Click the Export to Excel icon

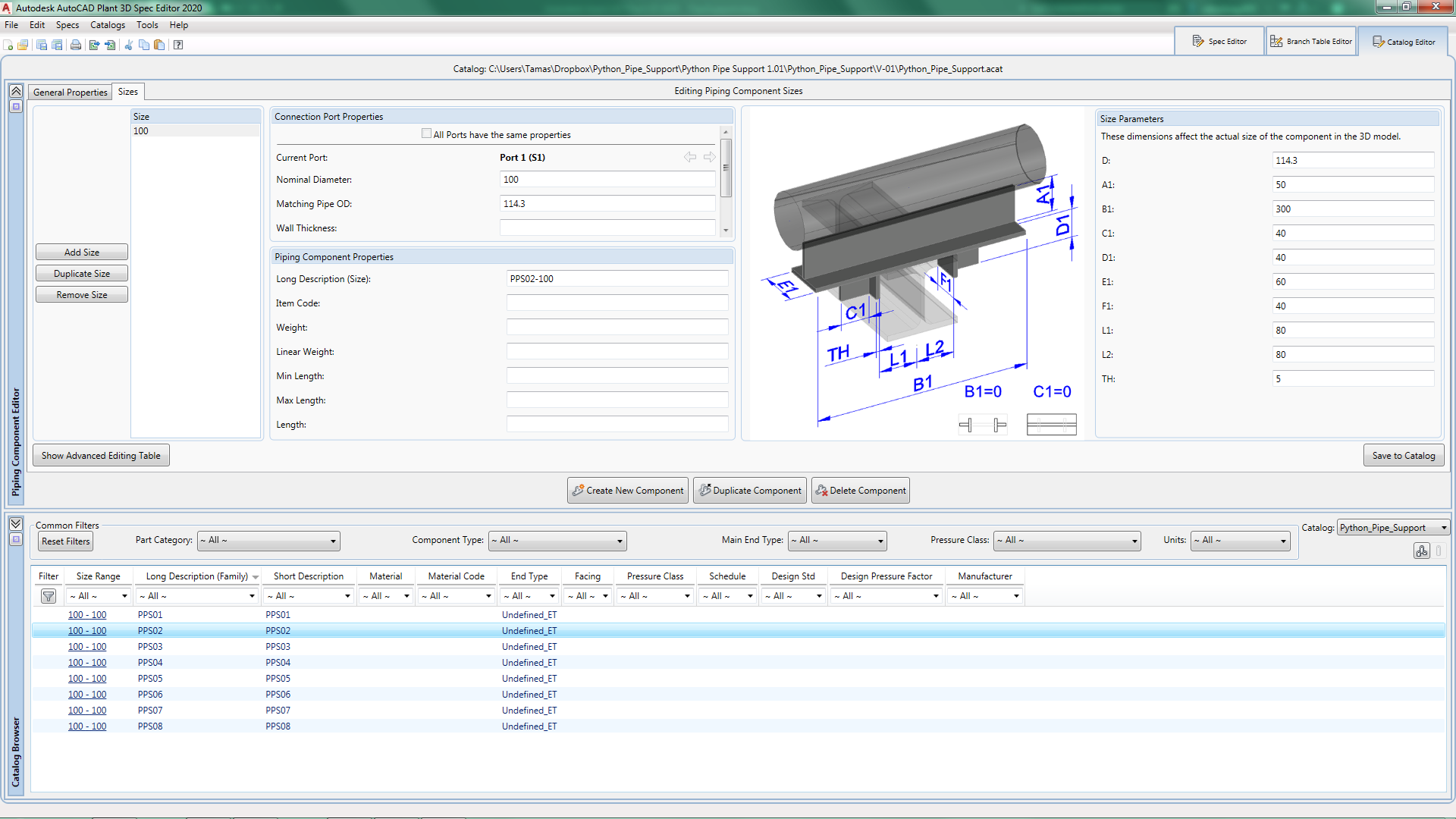click(94, 45)
